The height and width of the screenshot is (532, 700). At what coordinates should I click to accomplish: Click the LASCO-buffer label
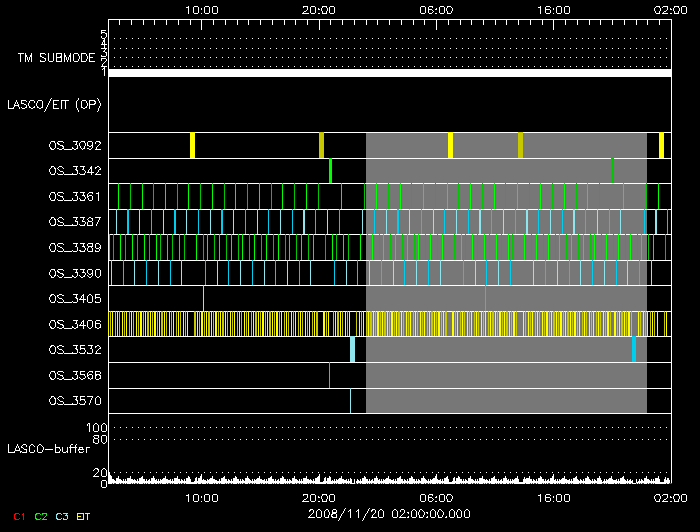click(48, 448)
